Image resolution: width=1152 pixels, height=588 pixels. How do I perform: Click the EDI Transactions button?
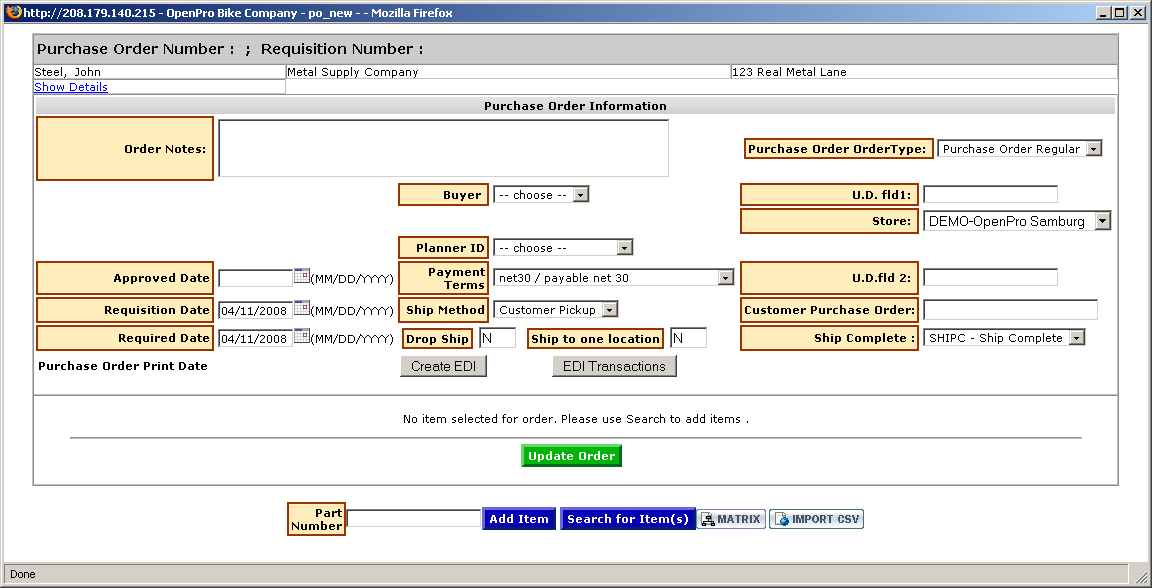(x=614, y=366)
